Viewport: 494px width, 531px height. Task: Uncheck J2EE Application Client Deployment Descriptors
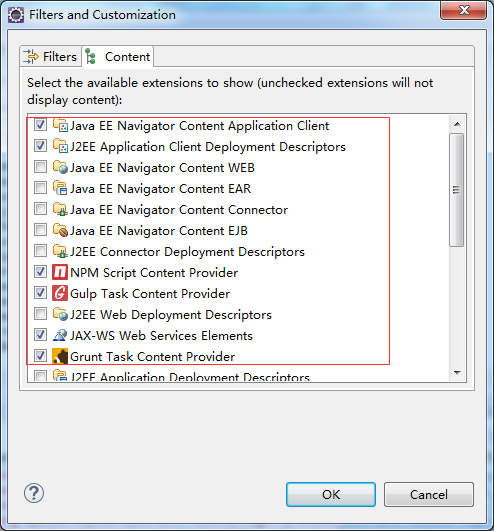[x=40, y=146]
